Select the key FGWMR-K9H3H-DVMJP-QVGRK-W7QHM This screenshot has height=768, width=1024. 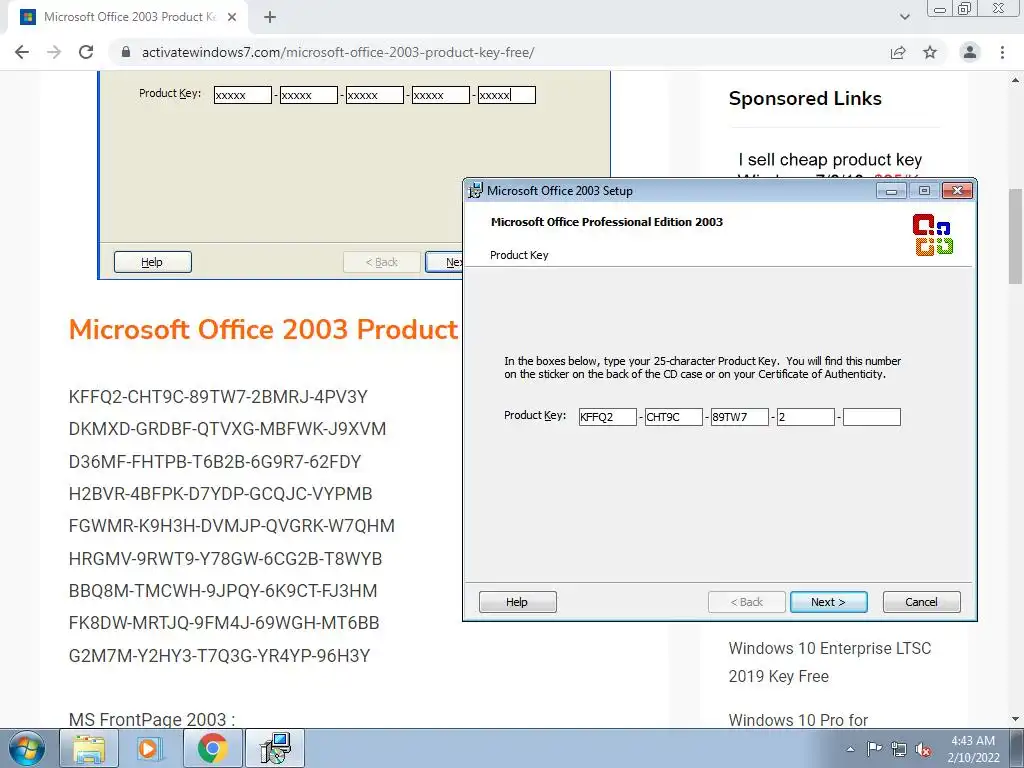232,526
